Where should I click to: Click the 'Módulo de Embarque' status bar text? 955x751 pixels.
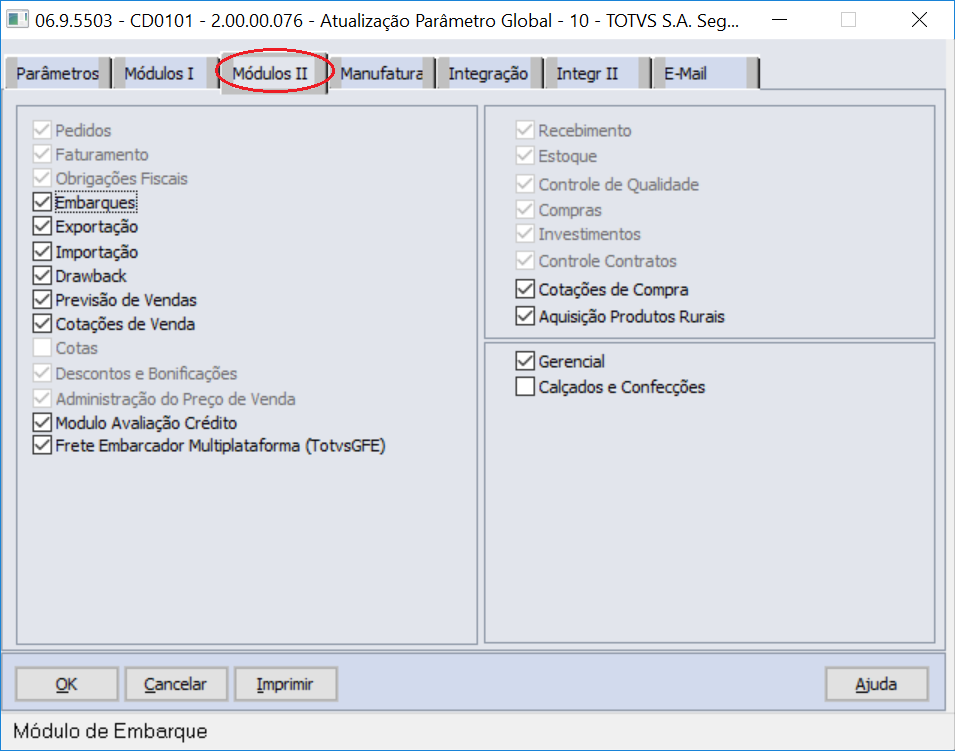110,731
